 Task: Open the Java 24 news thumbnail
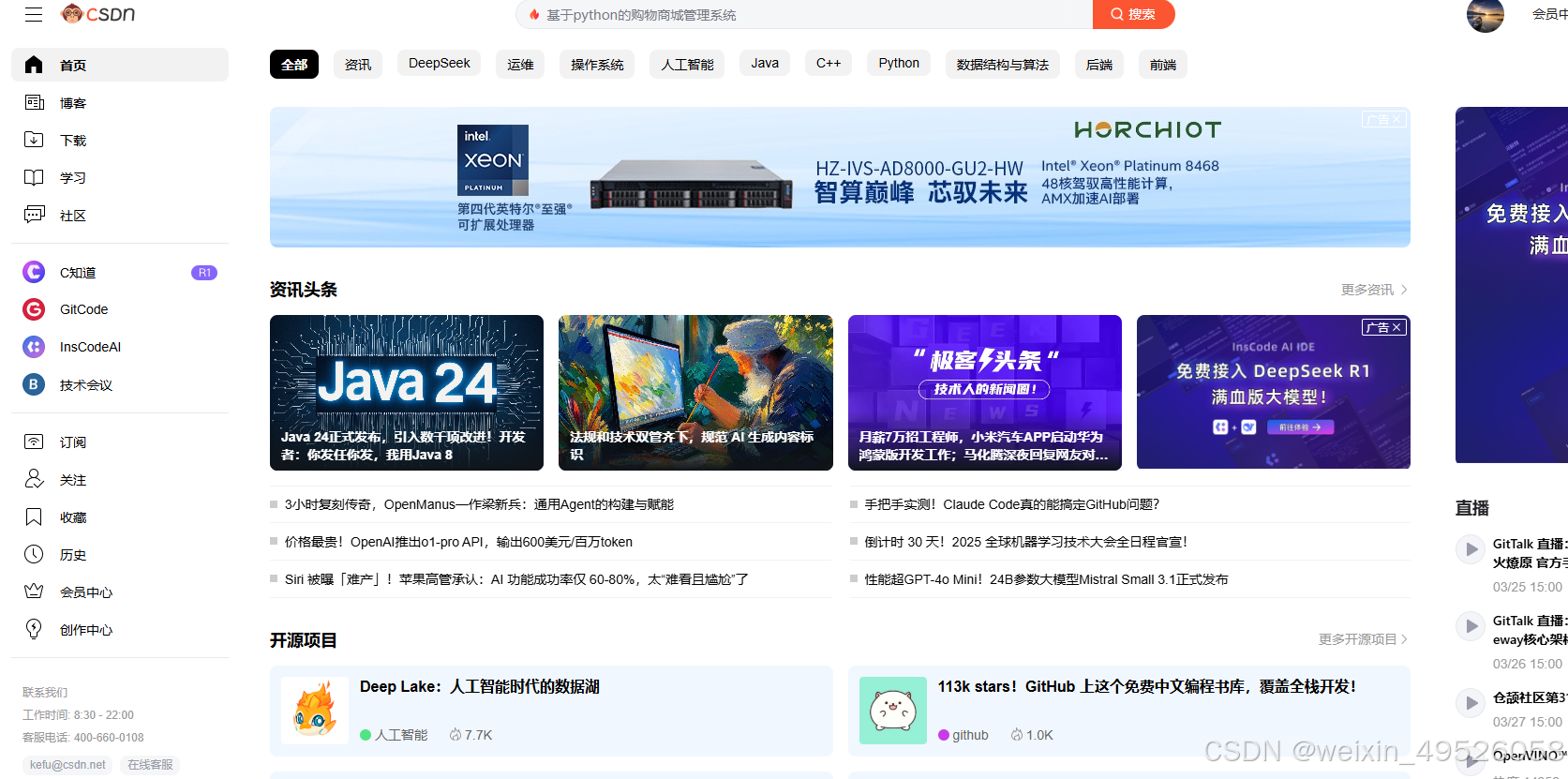click(407, 393)
